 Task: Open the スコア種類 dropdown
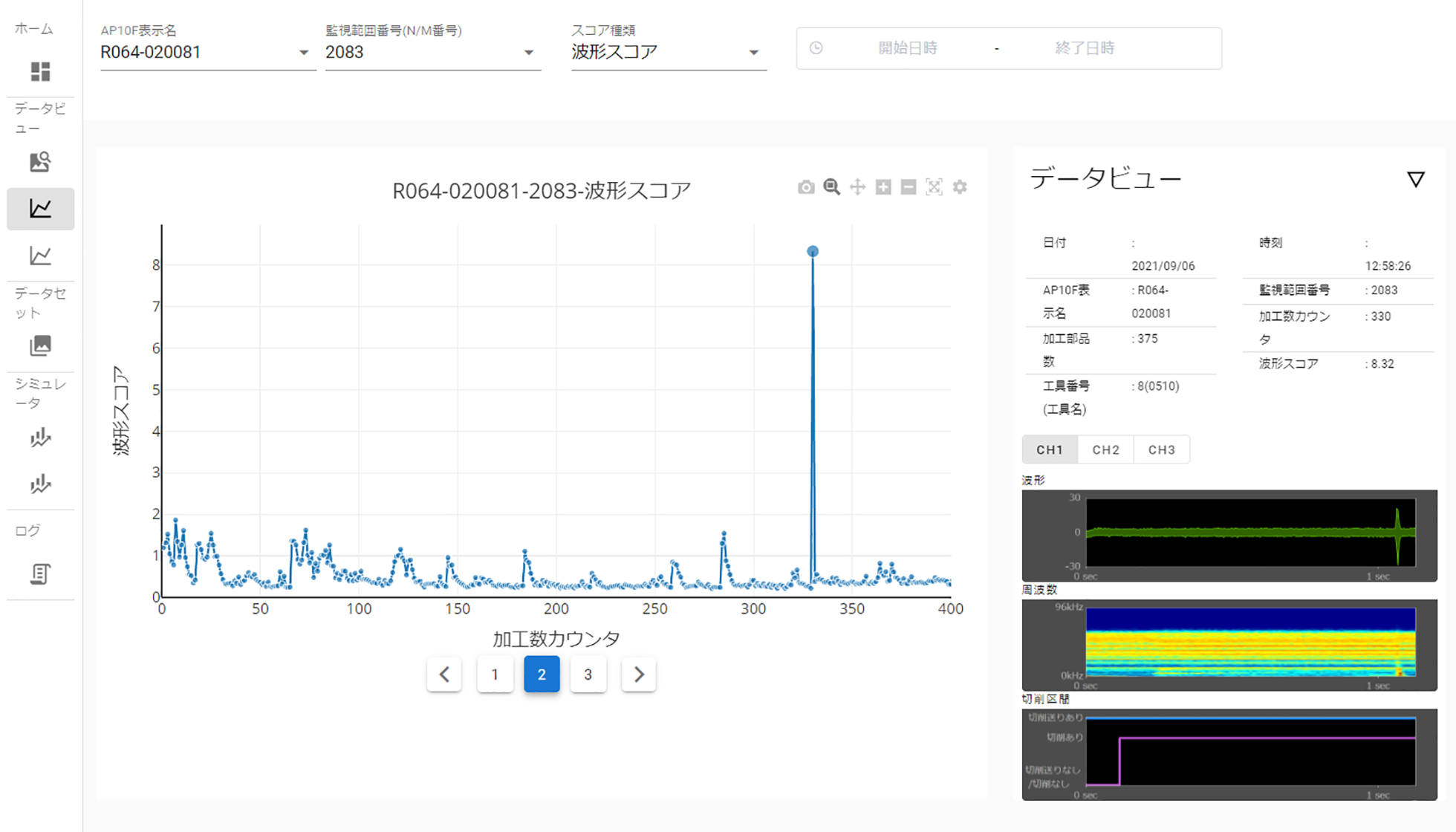point(754,52)
